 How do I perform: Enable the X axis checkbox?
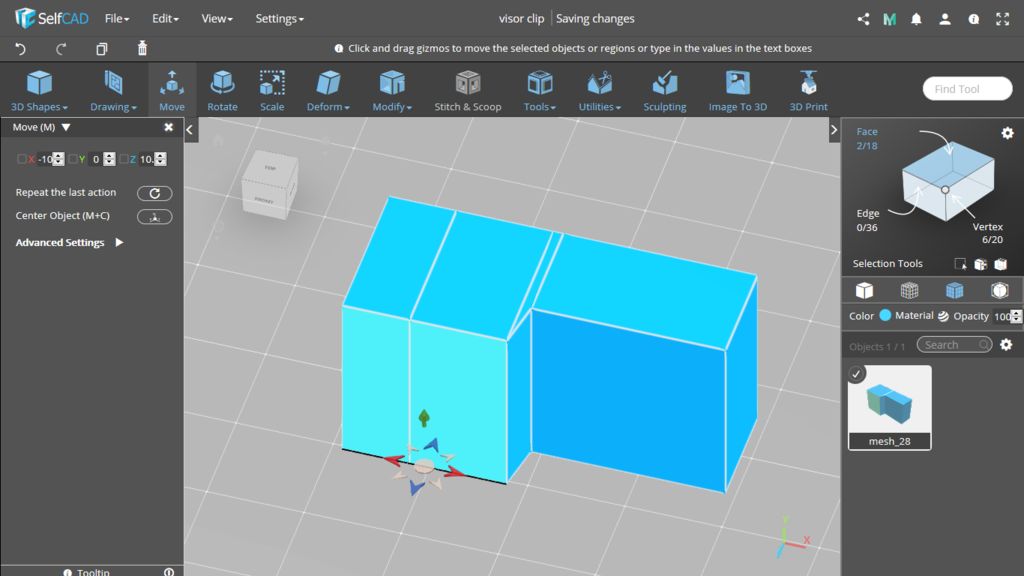point(22,159)
